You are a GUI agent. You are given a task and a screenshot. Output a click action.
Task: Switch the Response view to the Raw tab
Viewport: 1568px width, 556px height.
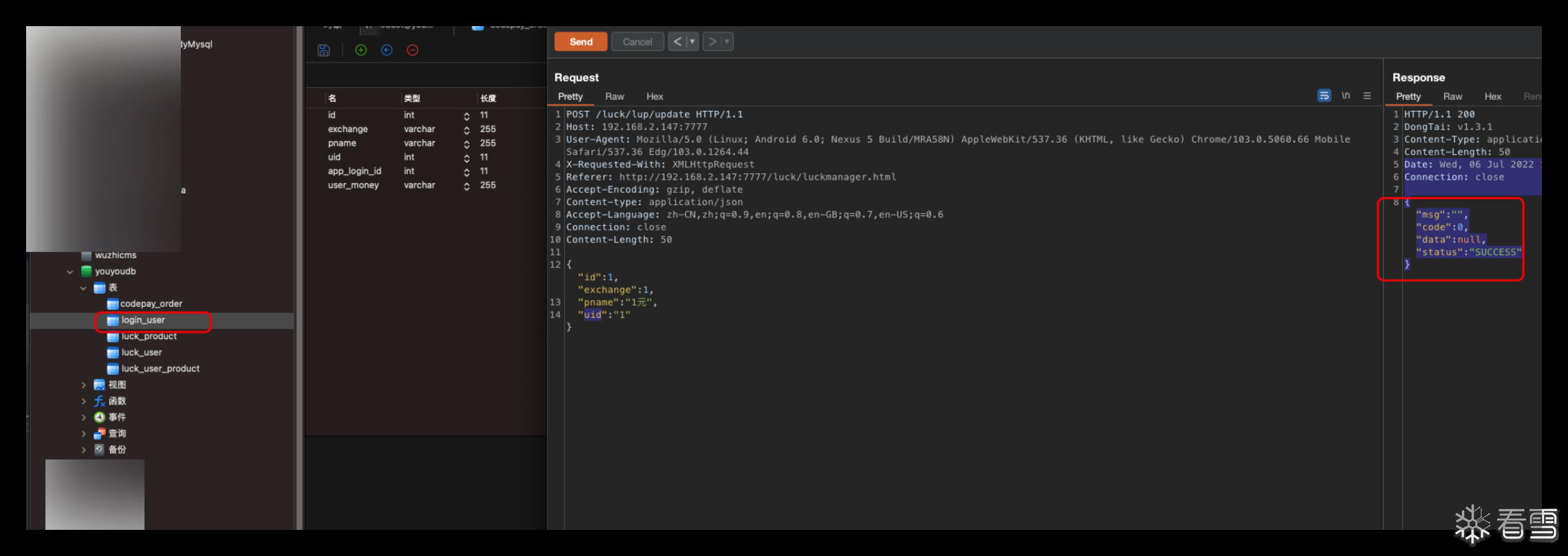pos(1452,96)
